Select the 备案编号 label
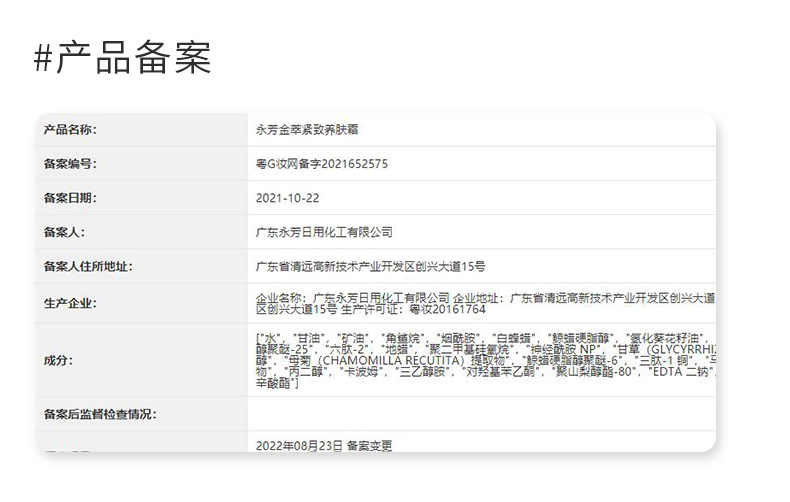Screen dimensions: 790x502 tap(70, 164)
